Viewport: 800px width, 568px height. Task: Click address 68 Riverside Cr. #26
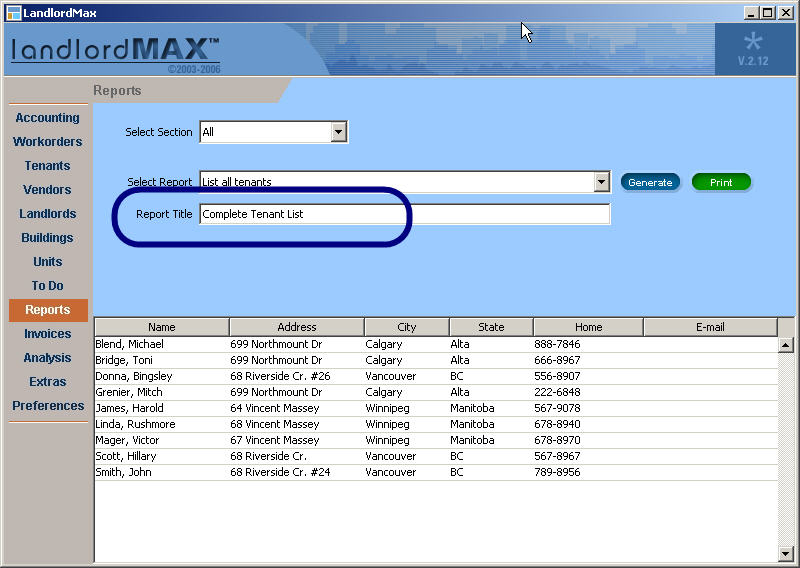(280, 377)
